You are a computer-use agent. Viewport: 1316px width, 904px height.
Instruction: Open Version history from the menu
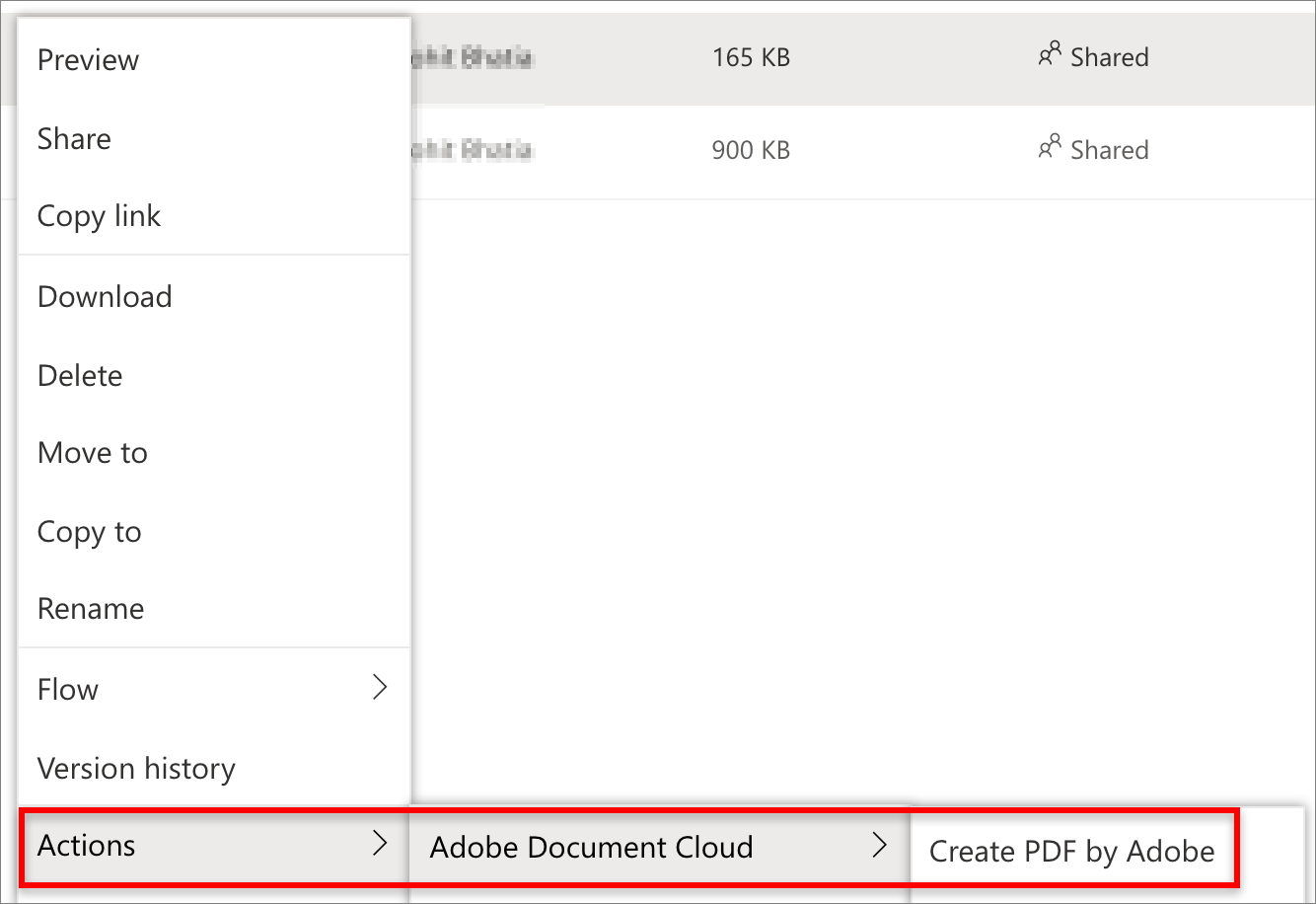[136, 769]
